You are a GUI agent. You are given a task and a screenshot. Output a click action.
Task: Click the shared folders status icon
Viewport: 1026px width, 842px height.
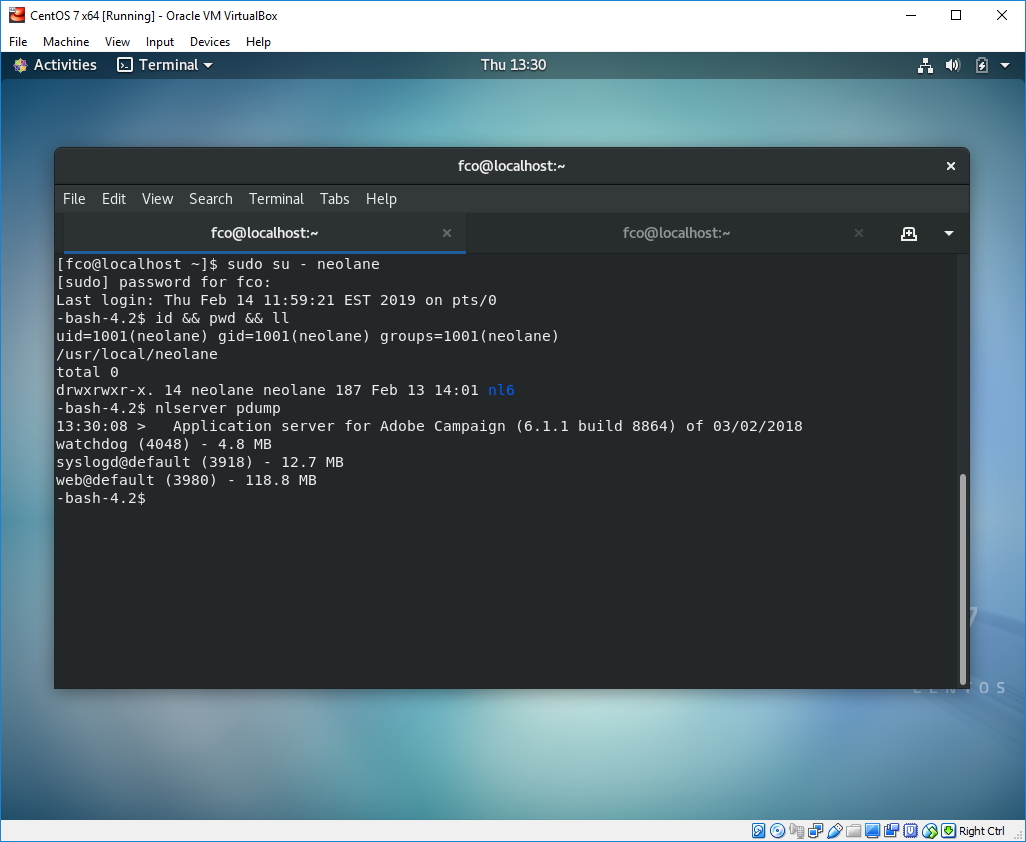pyautogui.click(x=854, y=831)
